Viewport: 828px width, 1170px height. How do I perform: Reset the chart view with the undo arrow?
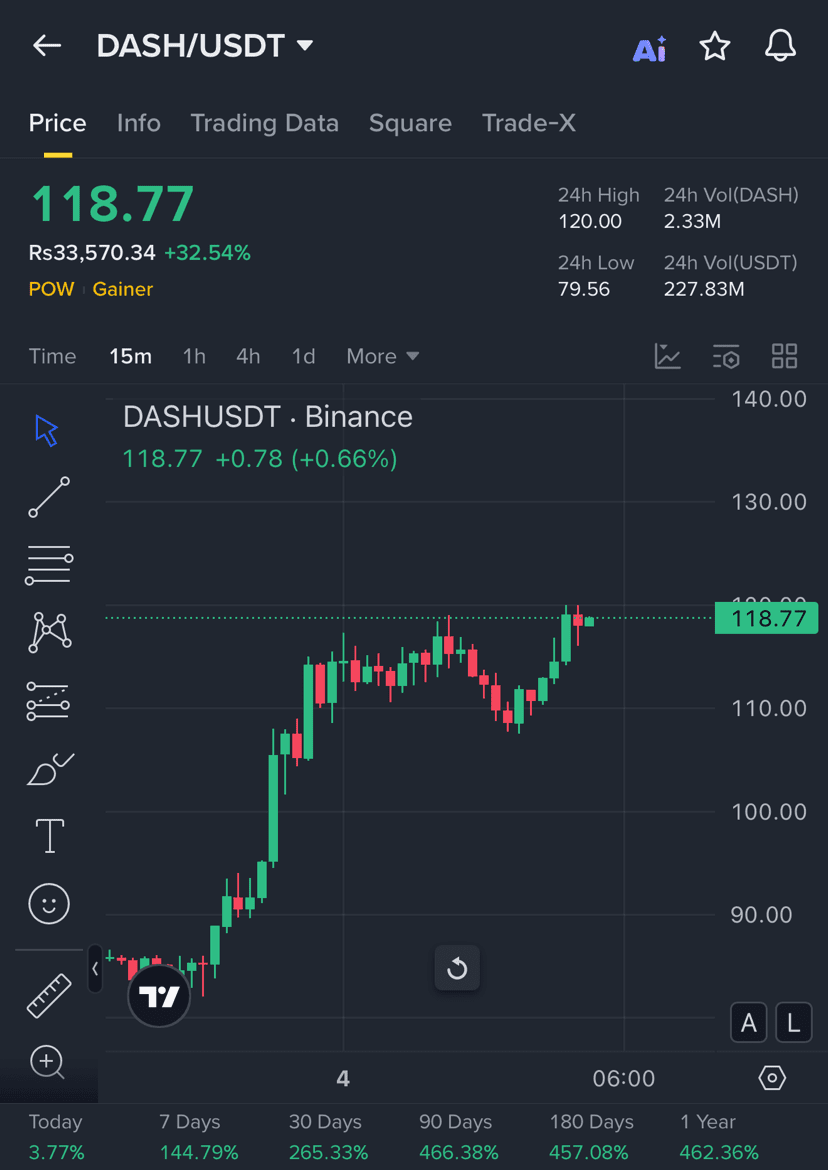point(457,969)
